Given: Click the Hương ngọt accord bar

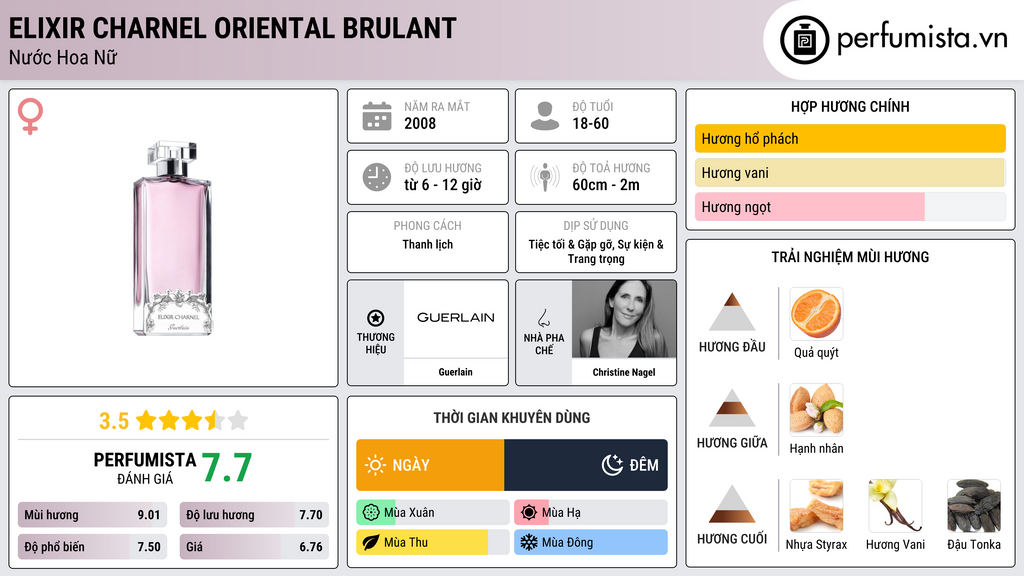Looking at the screenshot, I should pyautogui.click(x=850, y=207).
